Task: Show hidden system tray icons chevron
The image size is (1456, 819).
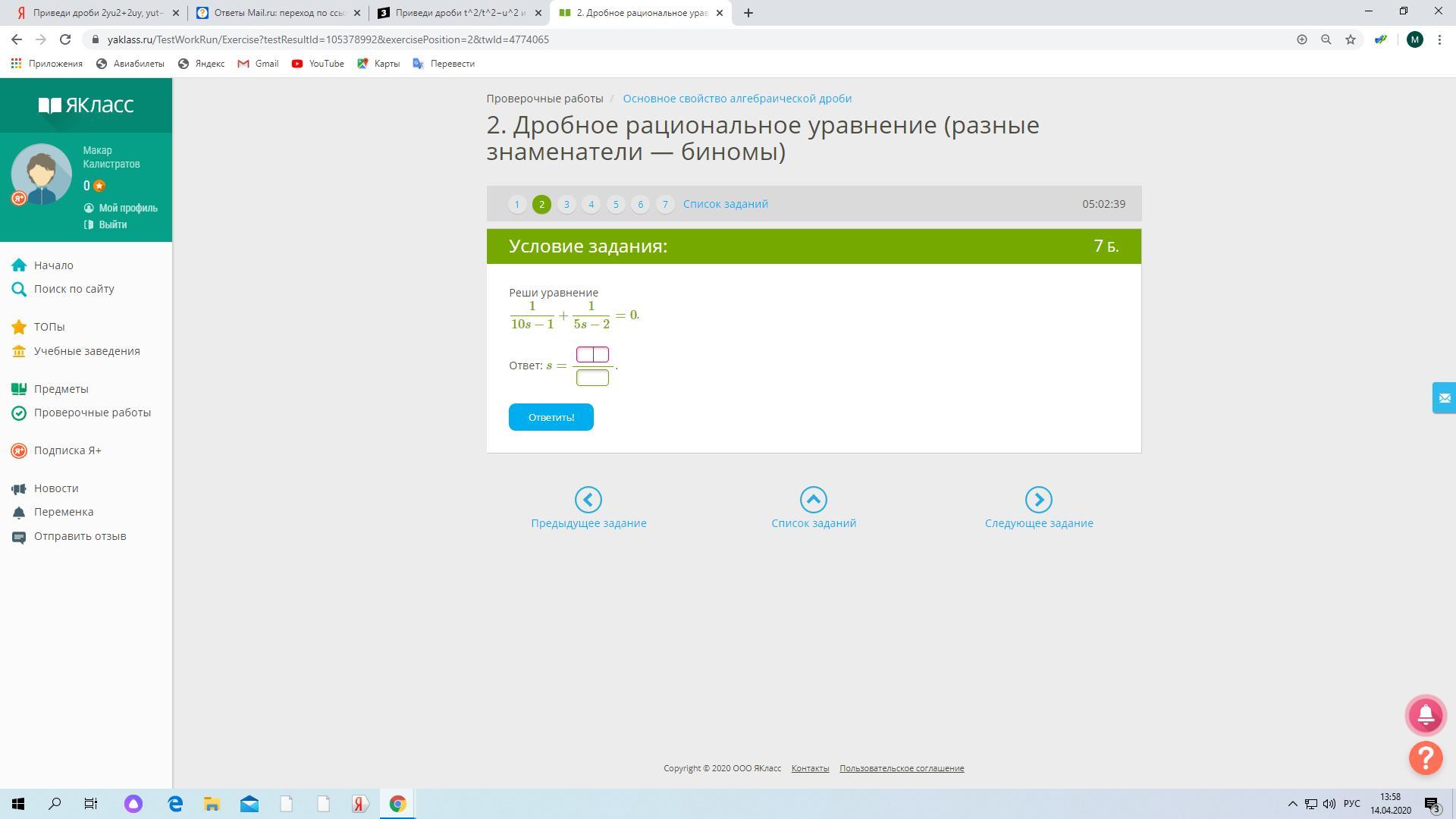Action: (1292, 804)
